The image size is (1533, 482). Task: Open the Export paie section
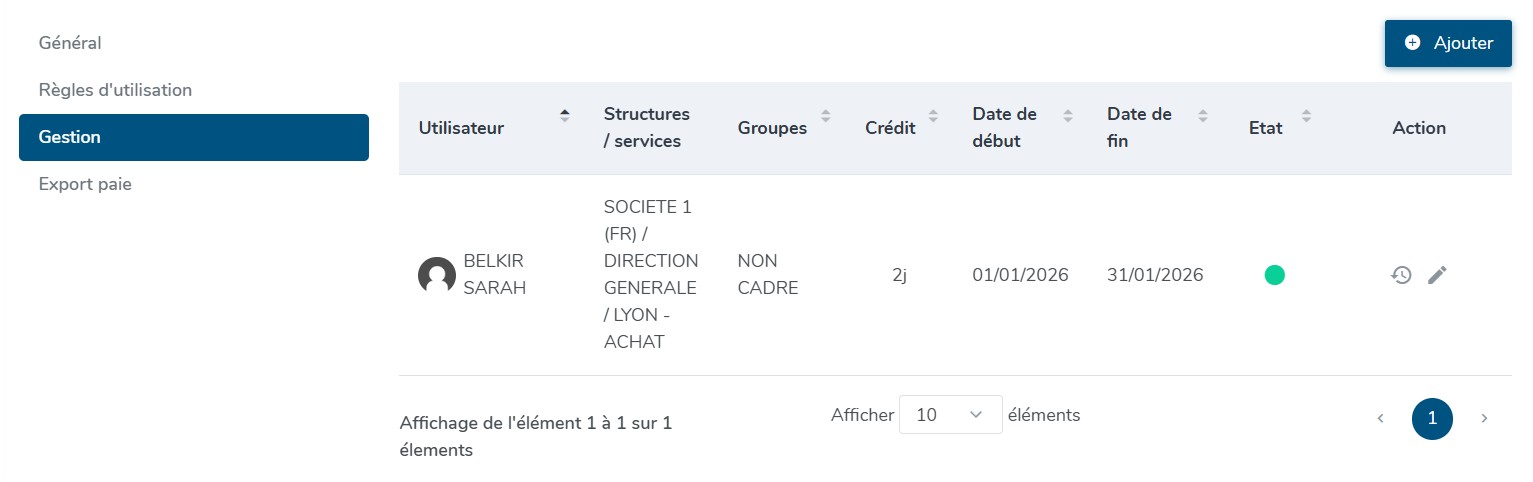pyautogui.click(x=85, y=184)
